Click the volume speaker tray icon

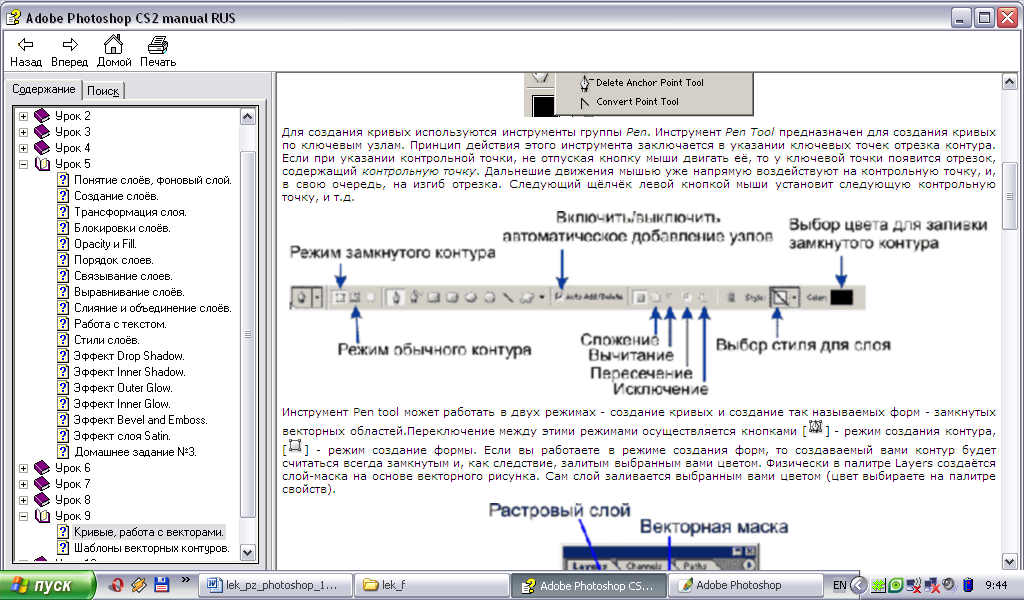950,585
